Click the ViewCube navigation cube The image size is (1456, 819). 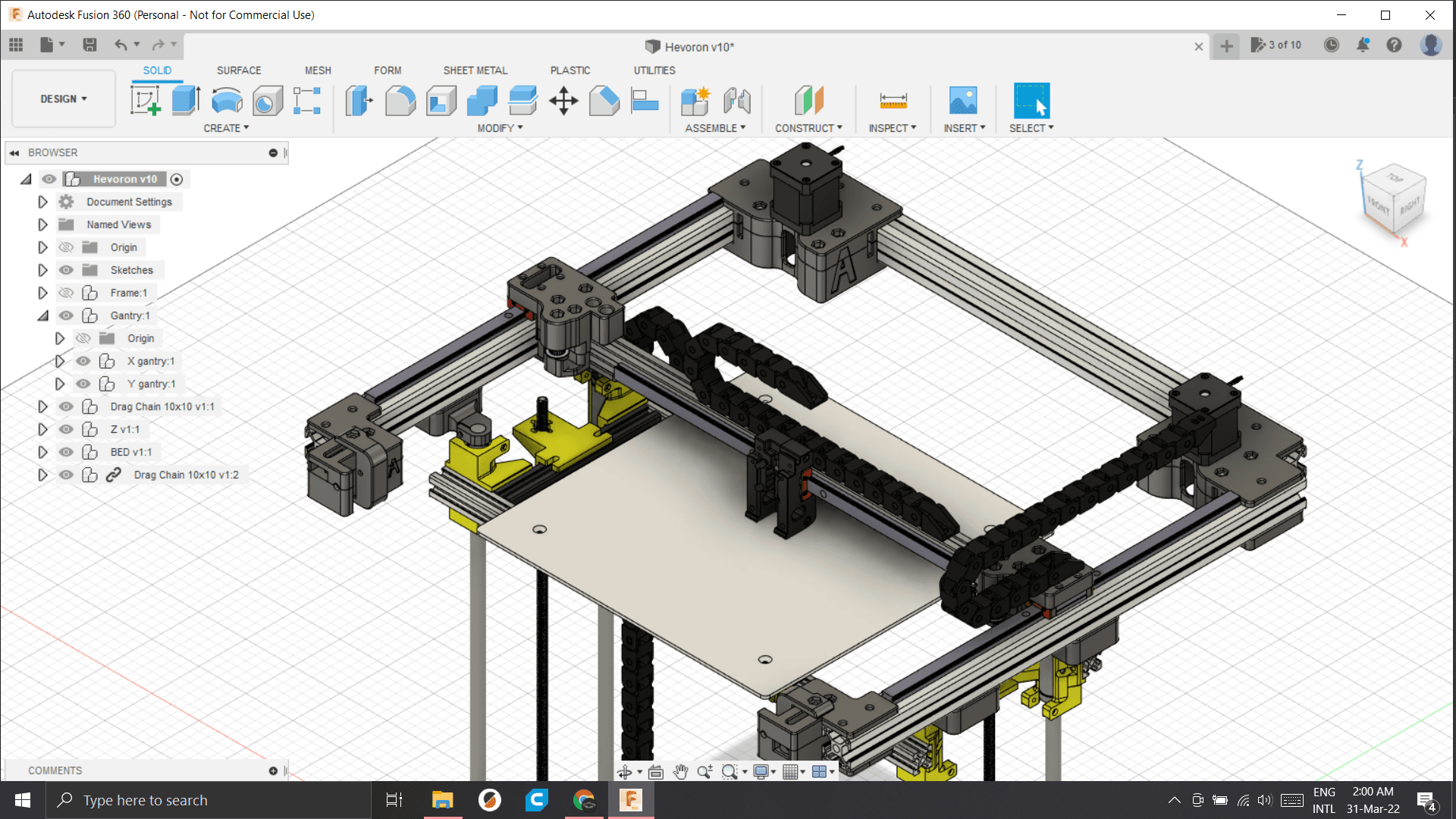click(1394, 201)
